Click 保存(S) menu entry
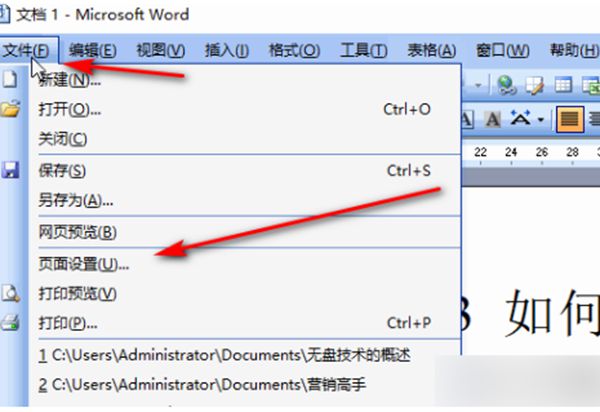600x412 pixels. point(245,171)
